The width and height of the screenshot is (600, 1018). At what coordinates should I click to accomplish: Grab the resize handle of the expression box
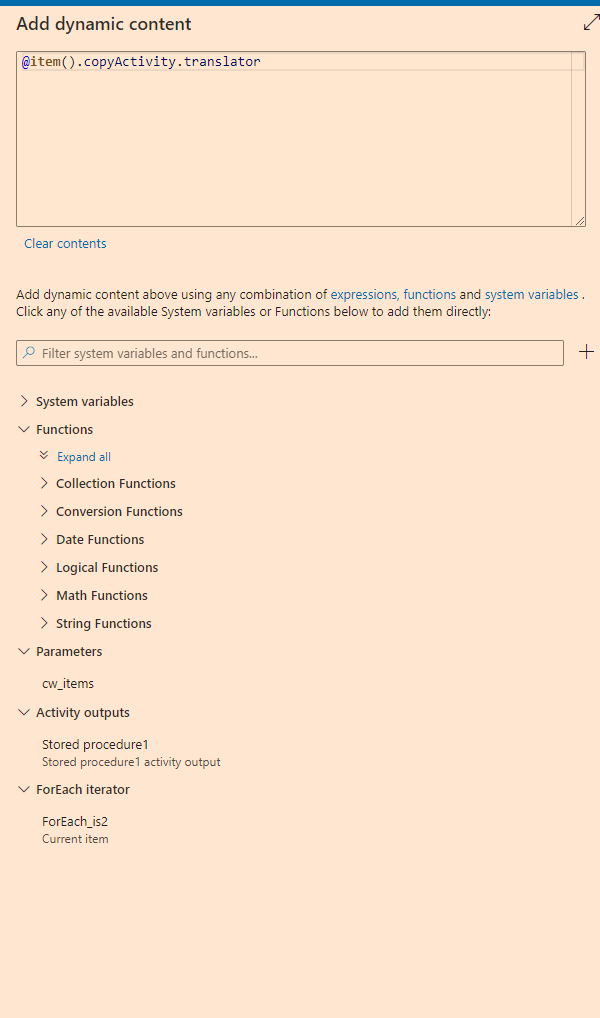(x=580, y=221)
